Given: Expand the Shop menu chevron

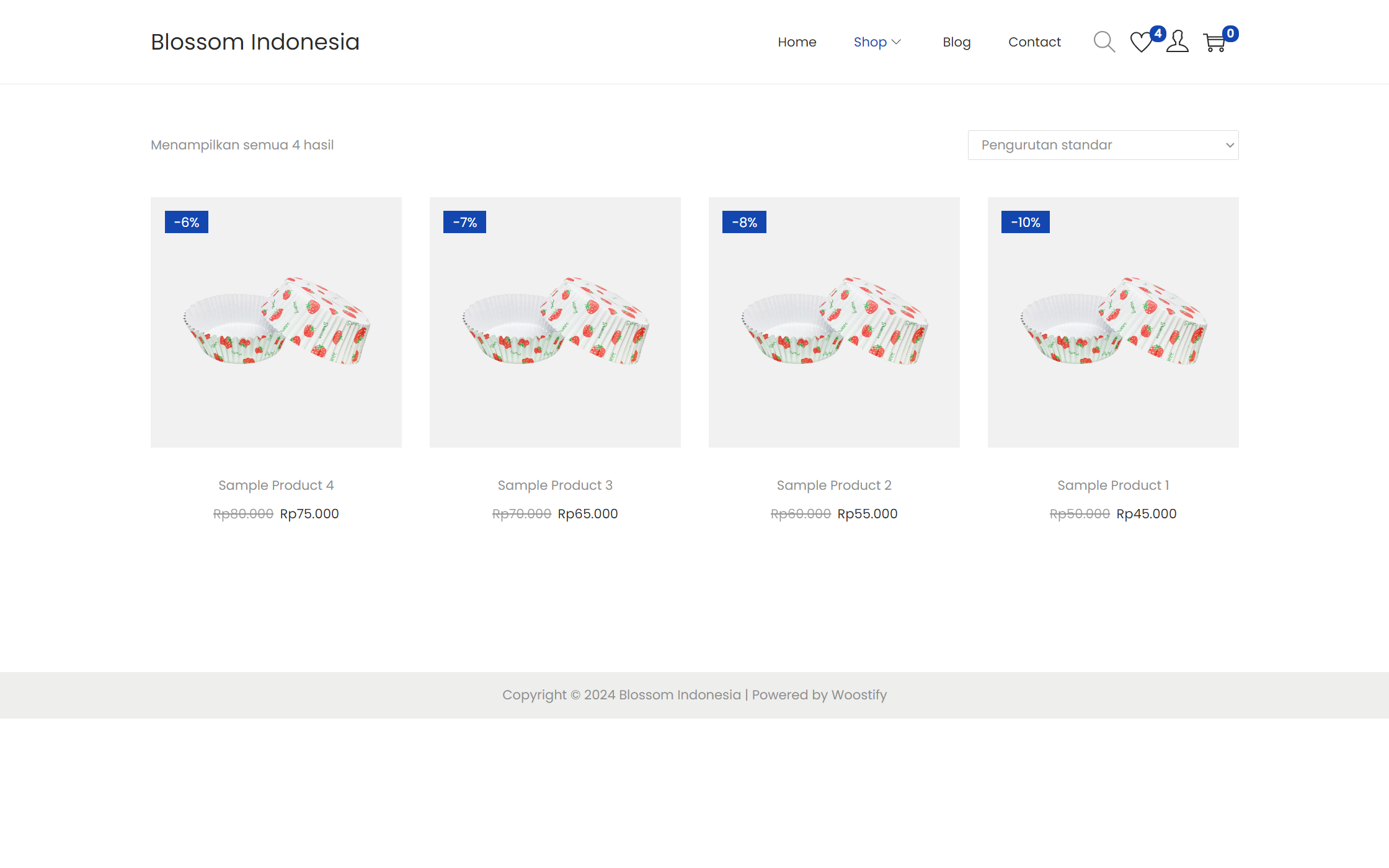Looking at the screenshot, I should click(896, 42).
